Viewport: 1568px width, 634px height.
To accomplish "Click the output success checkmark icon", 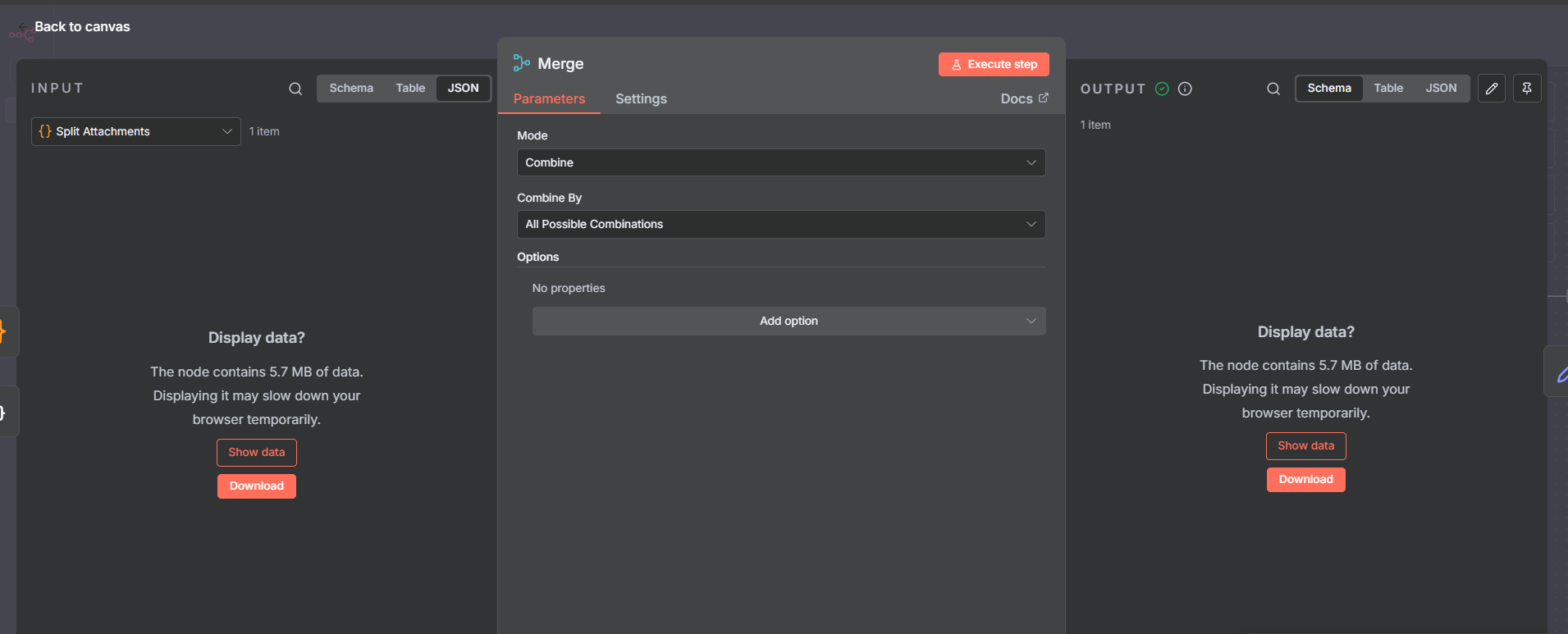I will click(1162, 89).
